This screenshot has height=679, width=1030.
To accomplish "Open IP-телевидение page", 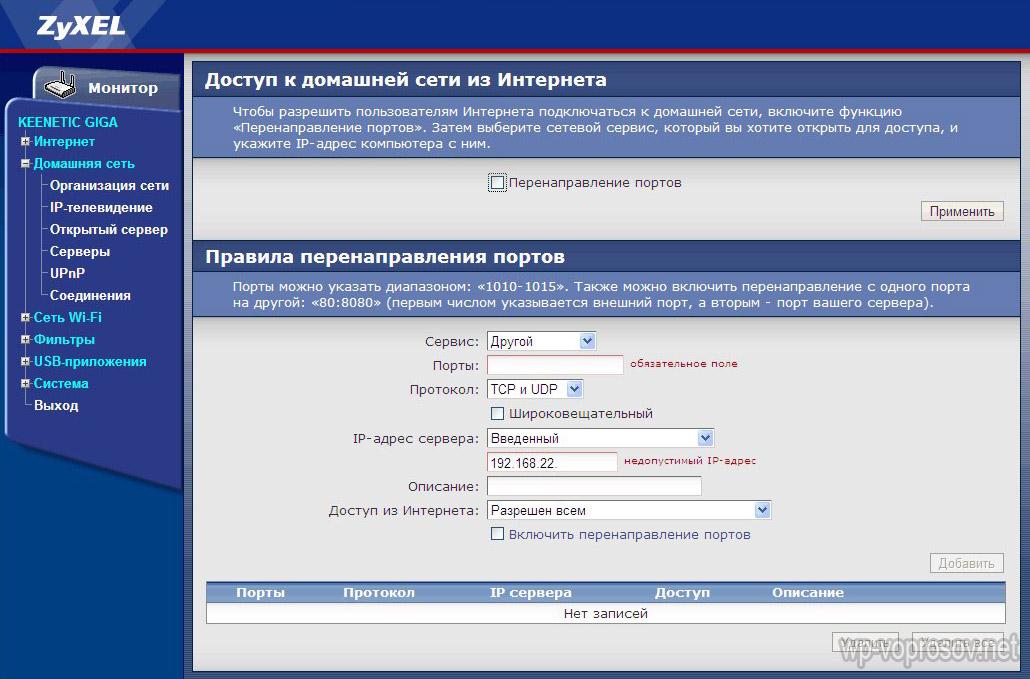I will [x=101, y=208].
